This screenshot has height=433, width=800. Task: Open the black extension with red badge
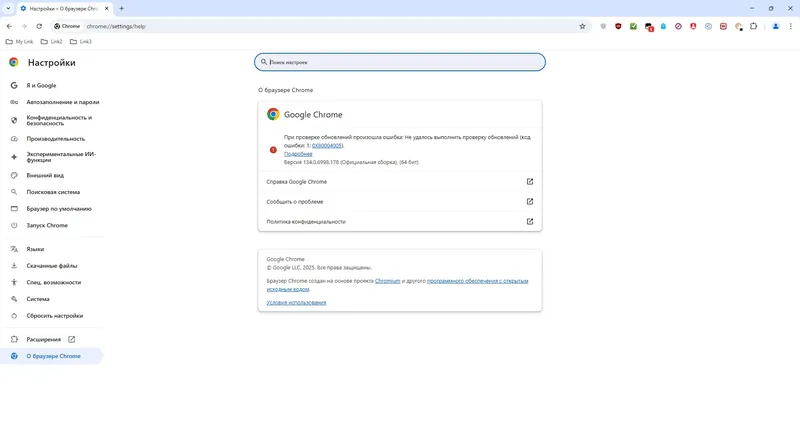point(648,27)
